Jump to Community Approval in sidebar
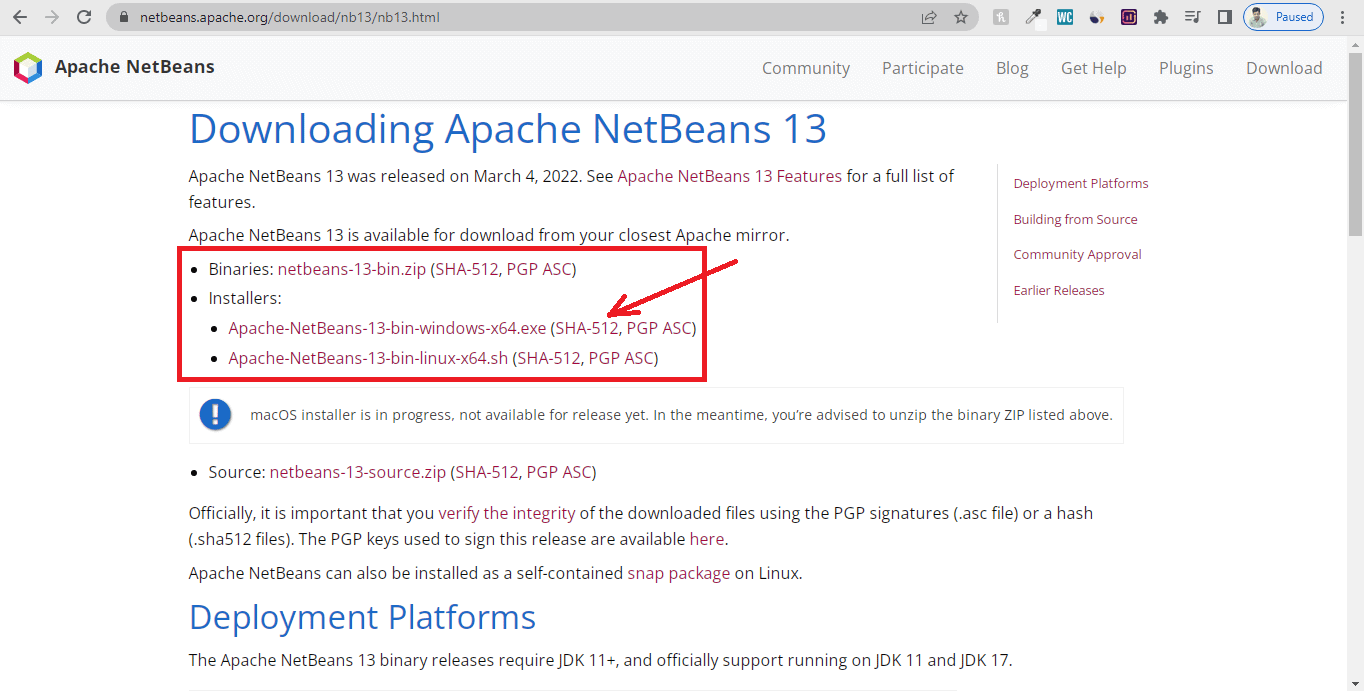1364x691 pixels. click(1077, 254)
